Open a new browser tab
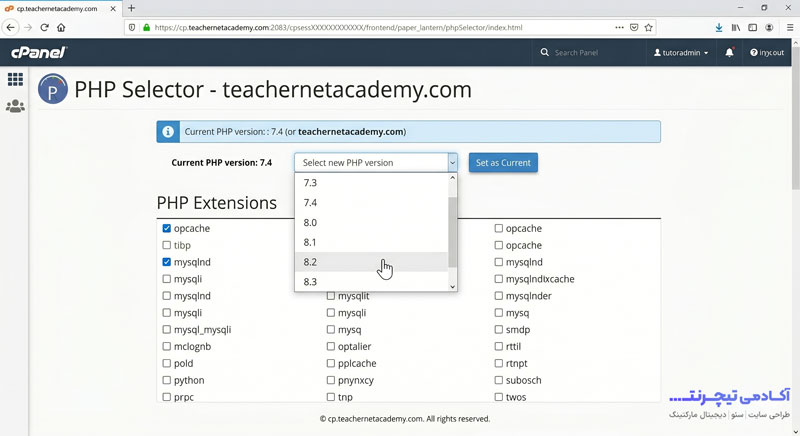The width and height of the screenshot is (800, 436). [131, 8]
